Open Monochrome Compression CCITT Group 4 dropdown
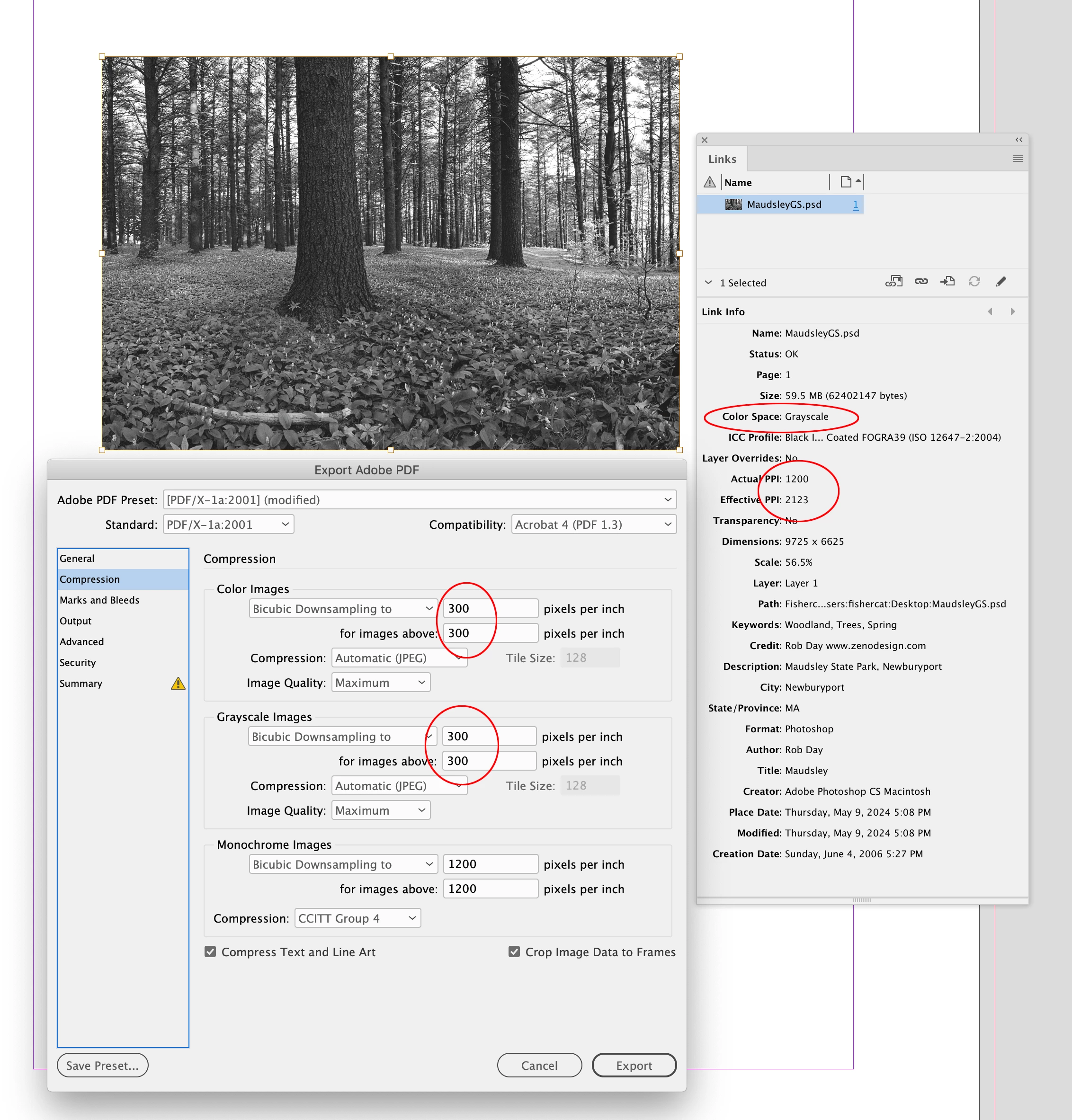Viewport: 1072px width, 1120px height. tap(357, 918)
